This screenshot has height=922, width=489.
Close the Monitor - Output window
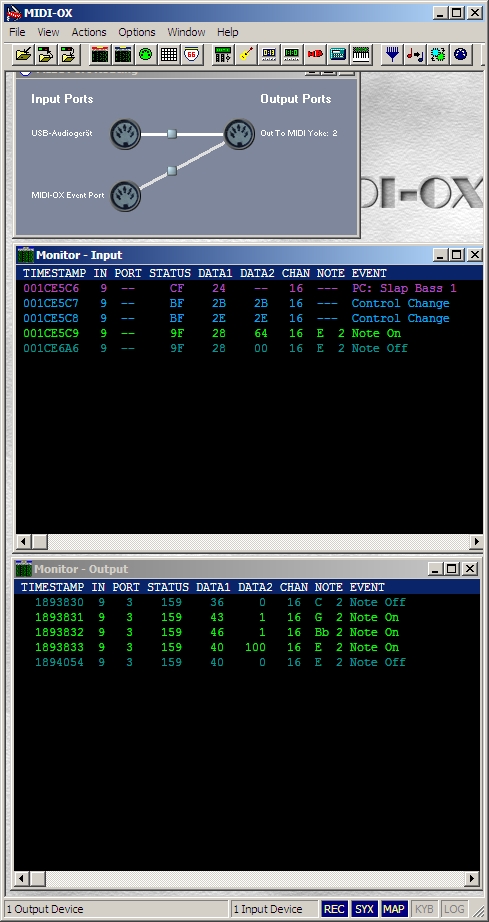coord(470,569)
